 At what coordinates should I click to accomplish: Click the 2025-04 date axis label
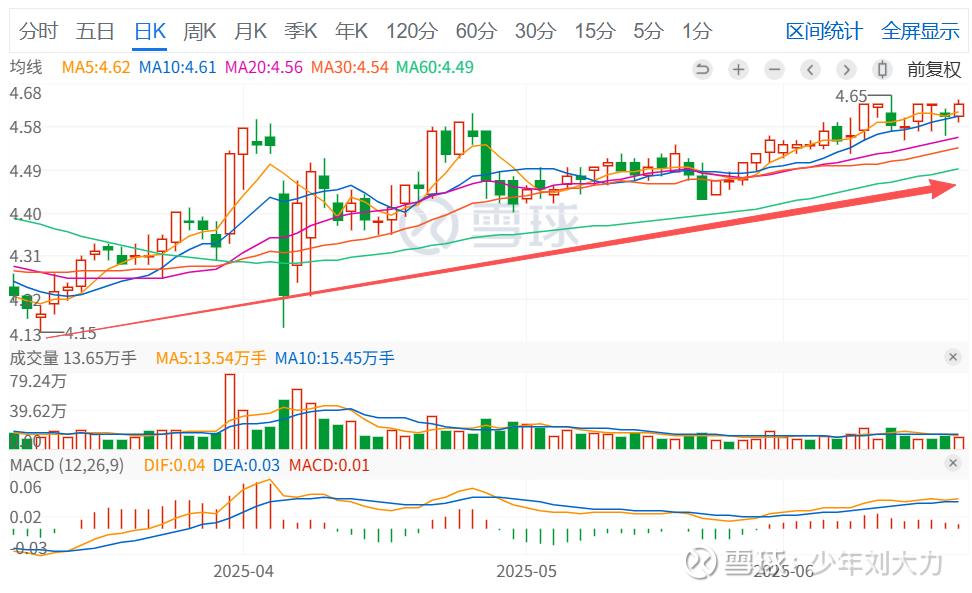coord(243,571)
